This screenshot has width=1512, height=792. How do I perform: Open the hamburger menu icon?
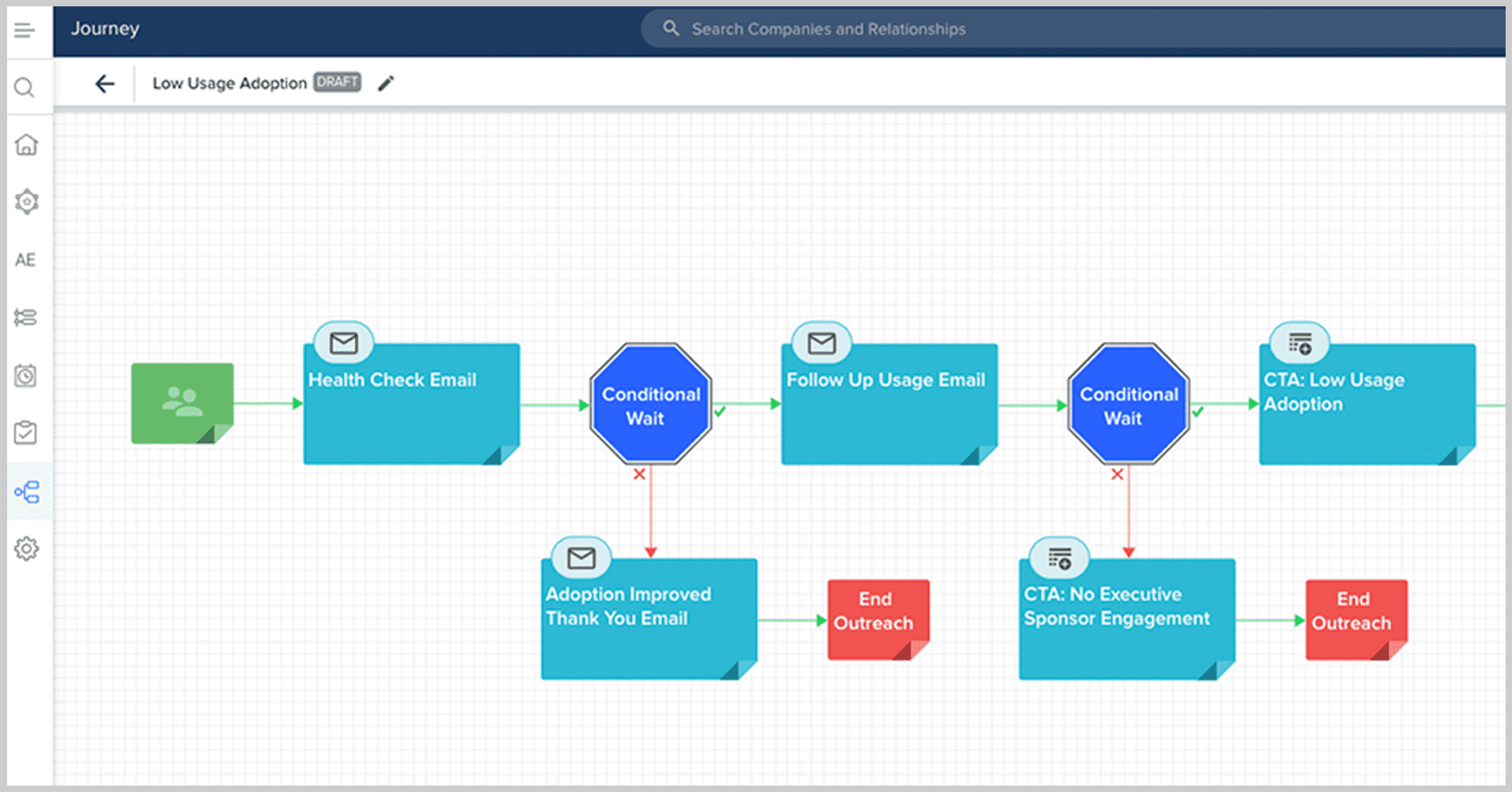click(24, 31)
